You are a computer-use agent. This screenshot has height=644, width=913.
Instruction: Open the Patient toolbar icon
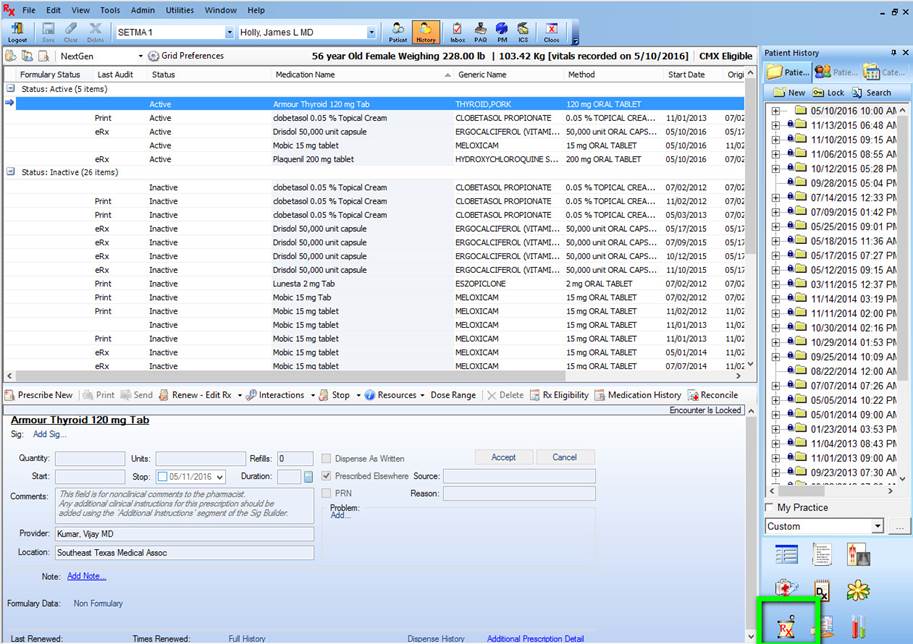[x=398, y=32]
